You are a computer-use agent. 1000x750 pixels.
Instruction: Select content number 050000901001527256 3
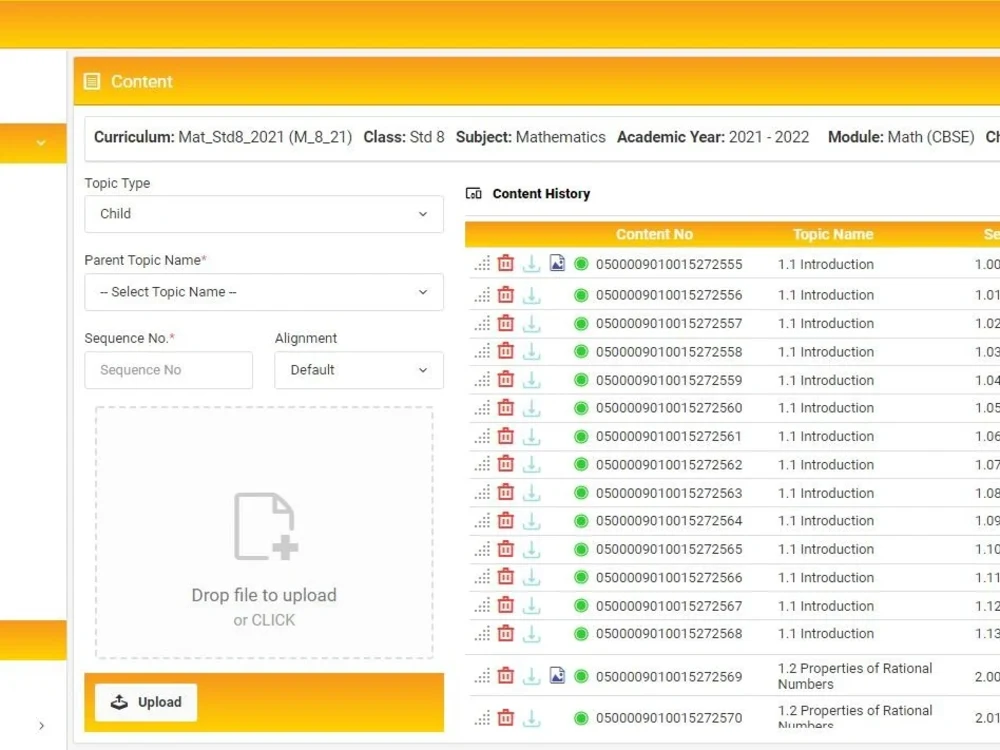(669, 493)
